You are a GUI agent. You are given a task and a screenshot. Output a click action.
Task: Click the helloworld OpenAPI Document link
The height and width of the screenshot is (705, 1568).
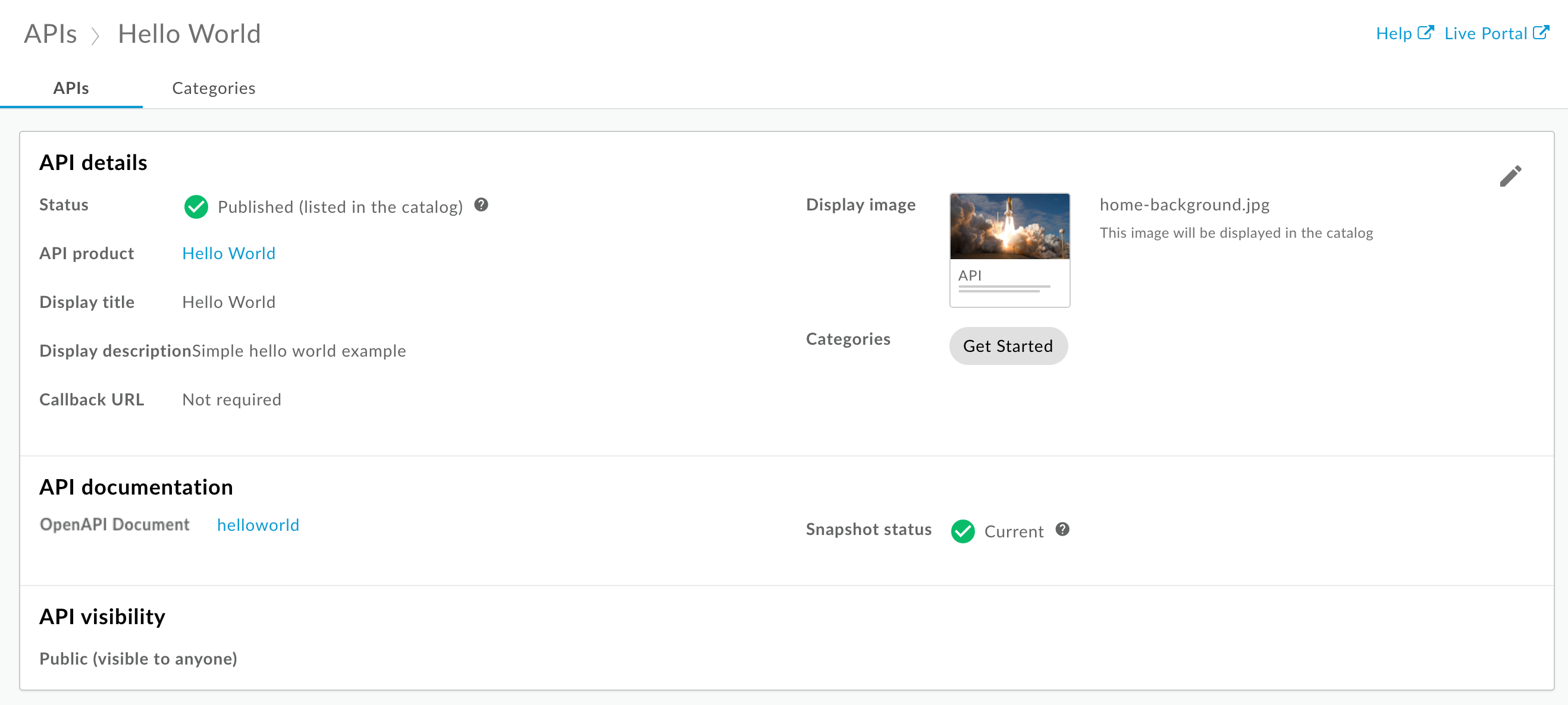point(258,524)
